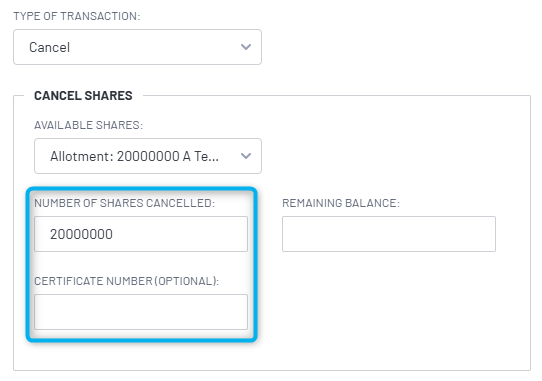Click the empty space right of transaction dropdown
Image resolution: width=542 pixels, height=381 pixels.
coord(398,47)
